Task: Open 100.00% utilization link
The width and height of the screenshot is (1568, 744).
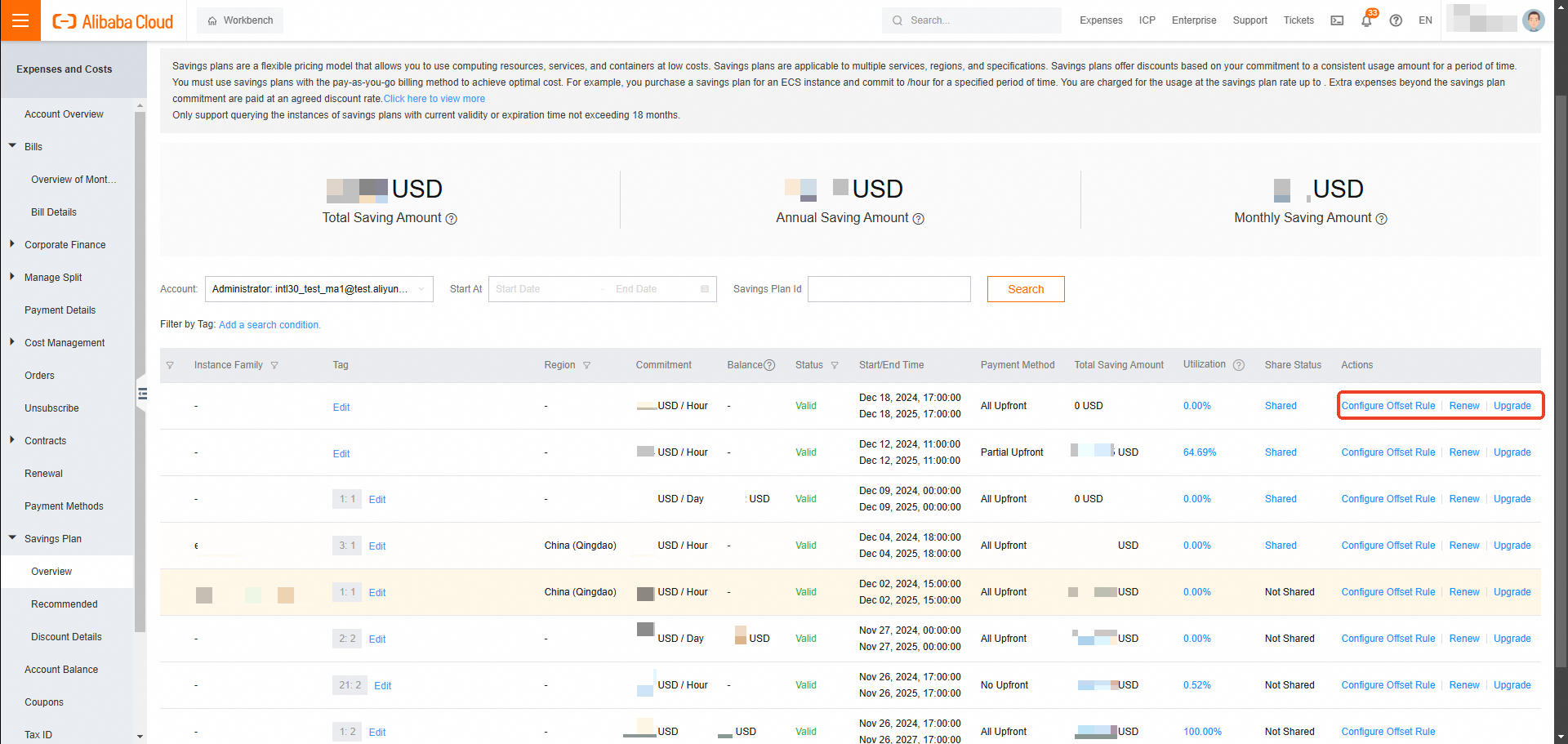Action: click(1202, 732)
